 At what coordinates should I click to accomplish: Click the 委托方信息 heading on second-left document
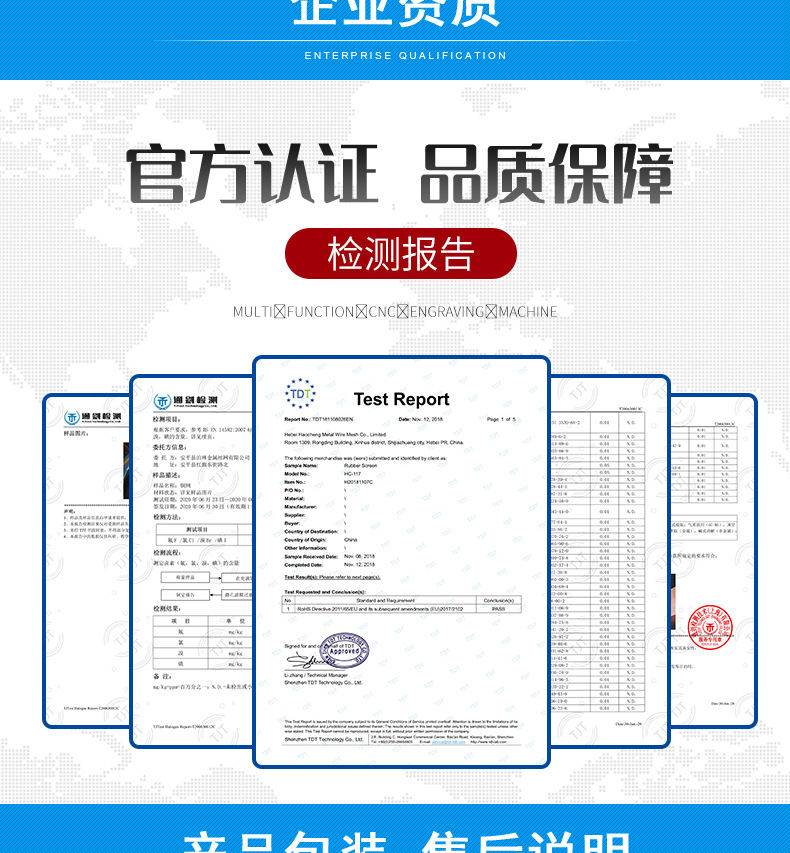coord(170,447)
